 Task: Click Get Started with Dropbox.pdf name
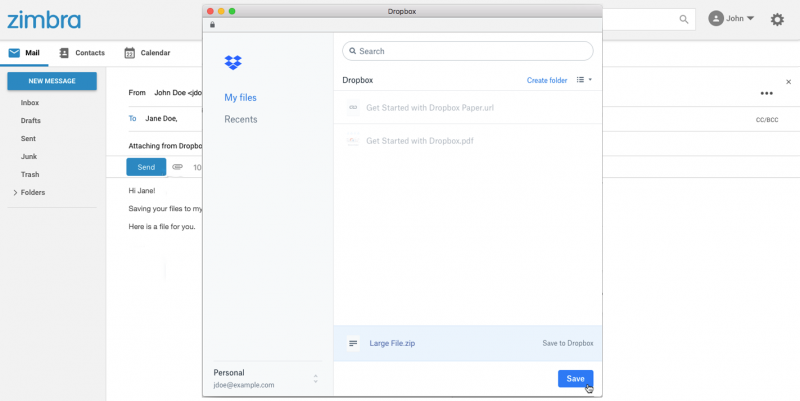pyautogui.click(x=419, y=140)
